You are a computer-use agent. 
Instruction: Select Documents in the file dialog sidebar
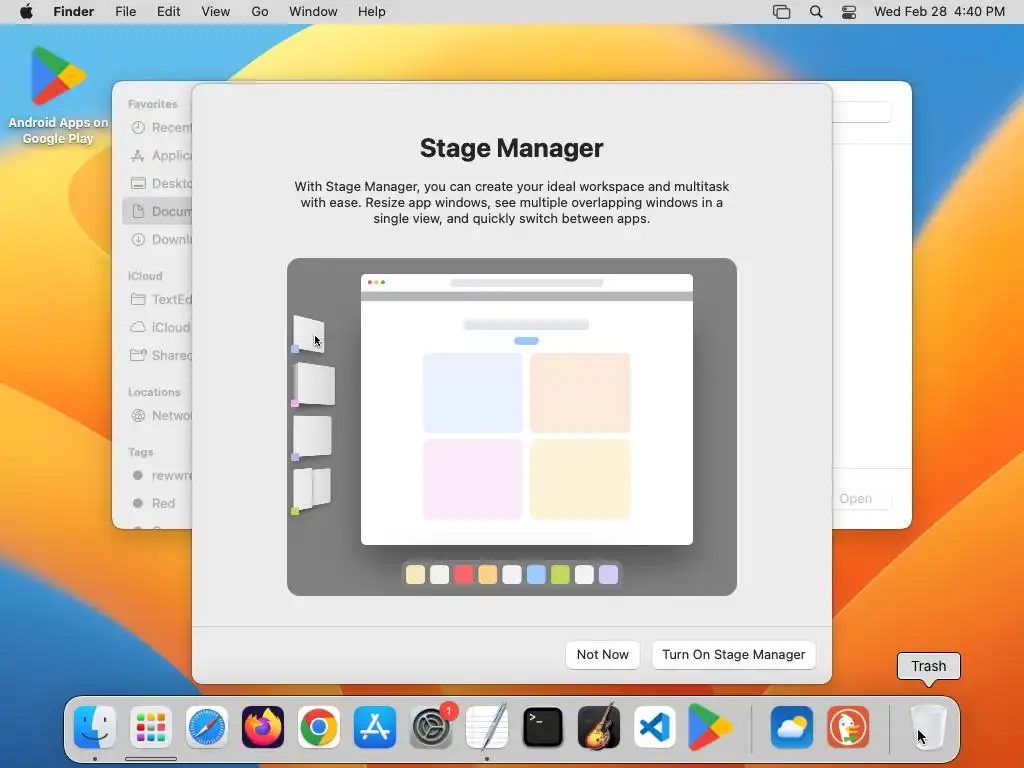click(157, 212)
